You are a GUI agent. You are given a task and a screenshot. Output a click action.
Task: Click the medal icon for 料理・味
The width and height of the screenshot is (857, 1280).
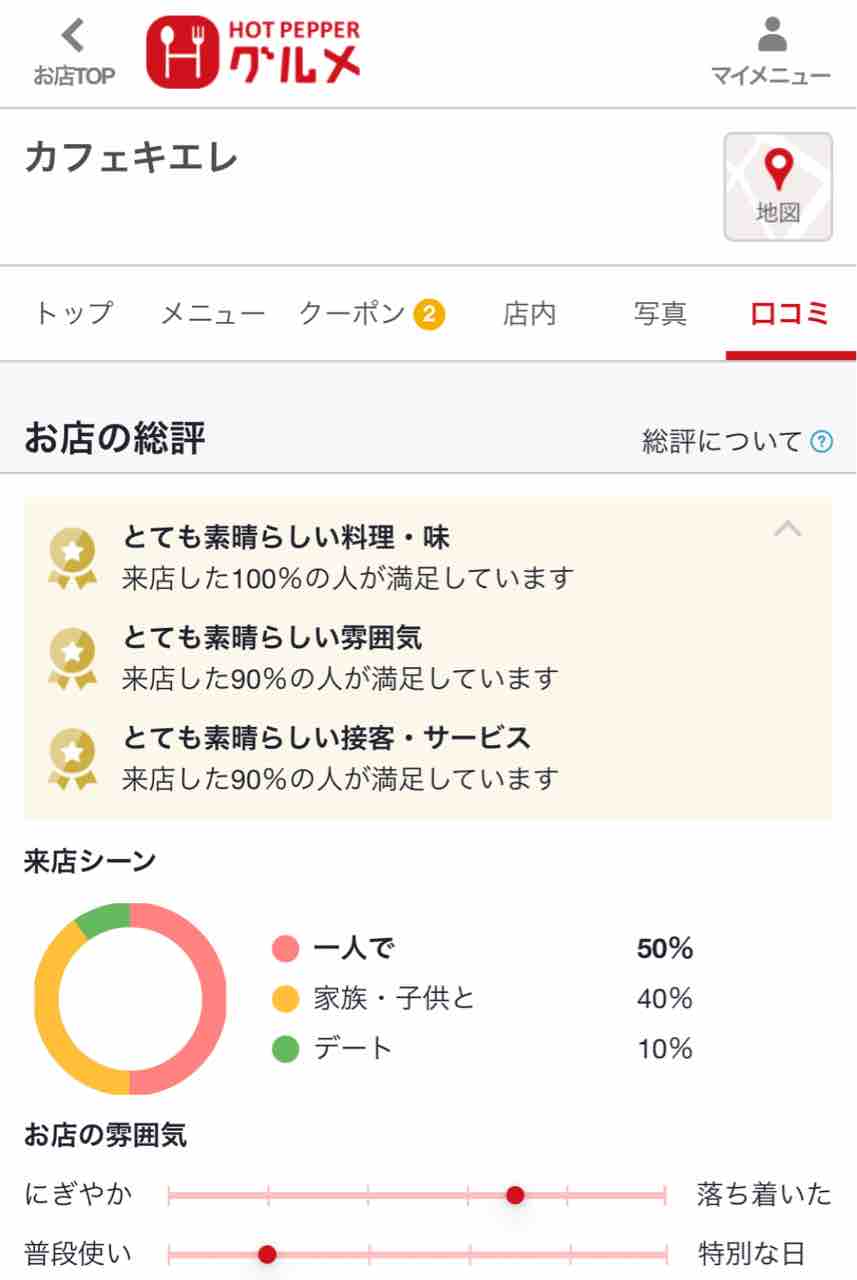(73, 558)
